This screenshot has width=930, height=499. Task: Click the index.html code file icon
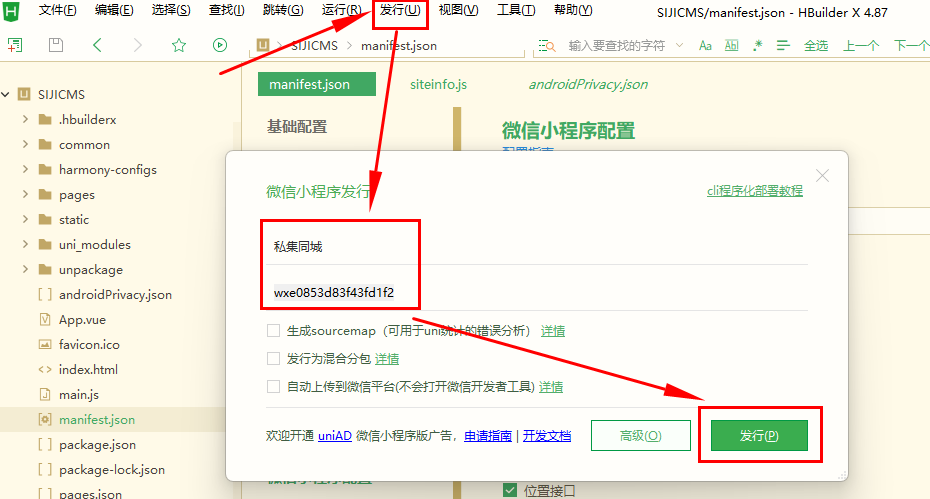44,369
